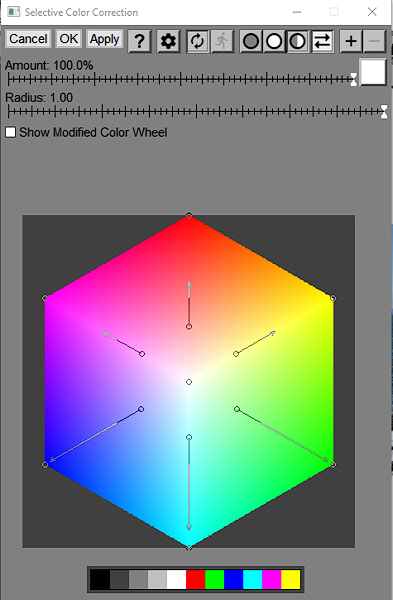Click the green vertex point of hexagon

pyautogui.click(x=333, y=465)
